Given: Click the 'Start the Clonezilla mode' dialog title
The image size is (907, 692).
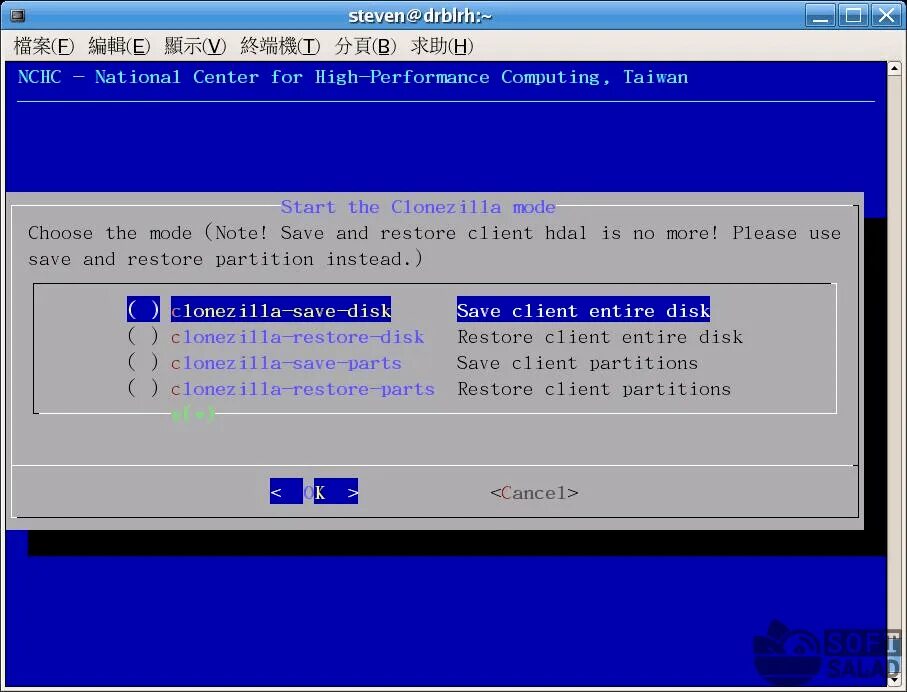Looking at the screenshot, I should [418, 207].
